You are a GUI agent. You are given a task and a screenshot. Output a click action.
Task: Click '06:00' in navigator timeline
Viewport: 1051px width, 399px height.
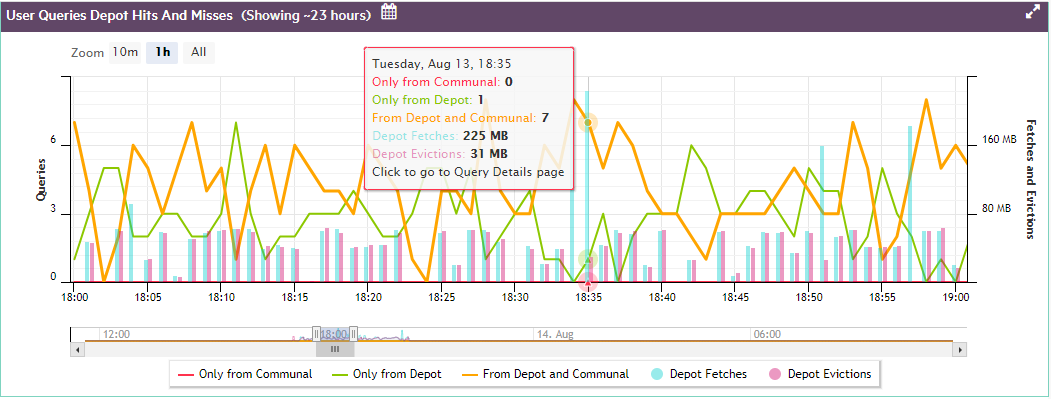pyautogui.click(x=767, y=334)
